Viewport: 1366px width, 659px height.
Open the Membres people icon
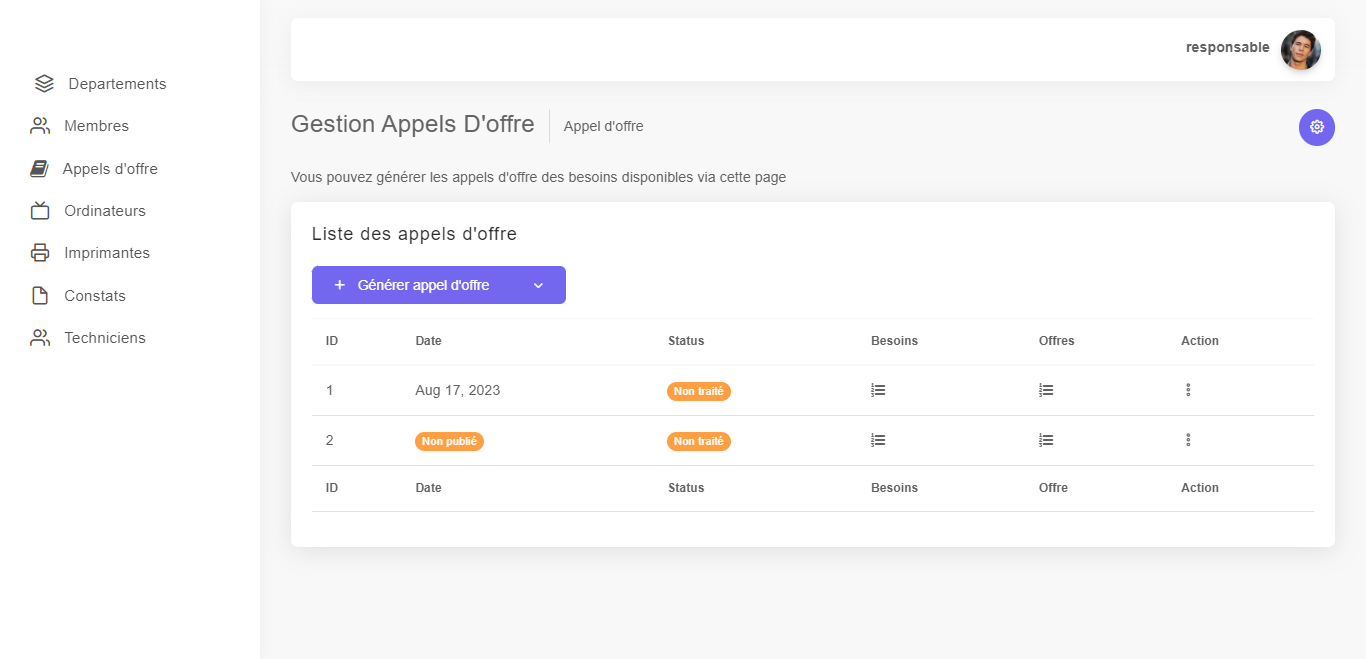point(40,125)
